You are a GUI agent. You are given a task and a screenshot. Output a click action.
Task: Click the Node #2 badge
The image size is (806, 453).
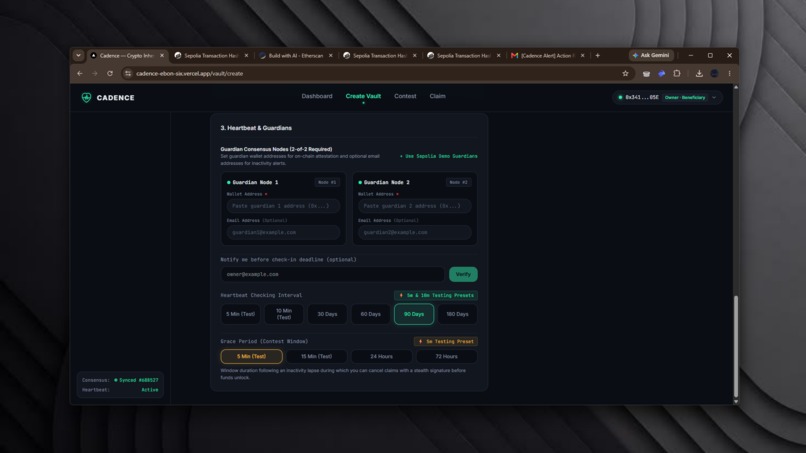[458, 182]
